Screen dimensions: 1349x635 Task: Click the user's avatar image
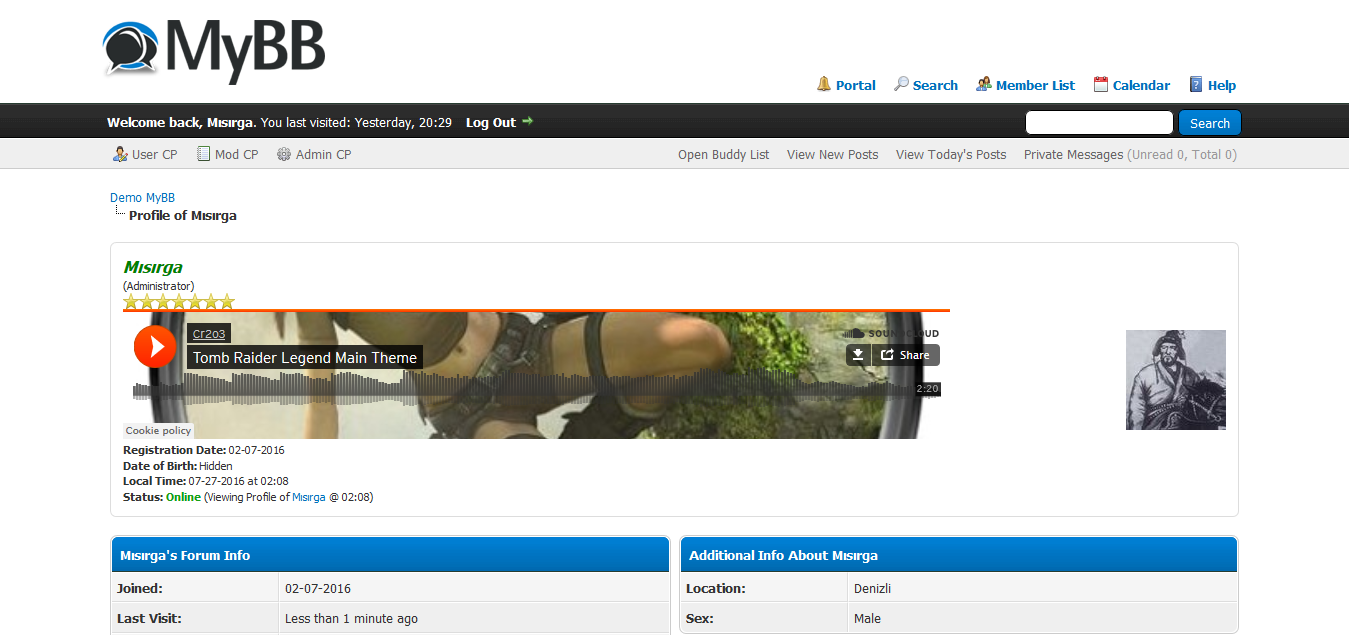coord(1175,380)
